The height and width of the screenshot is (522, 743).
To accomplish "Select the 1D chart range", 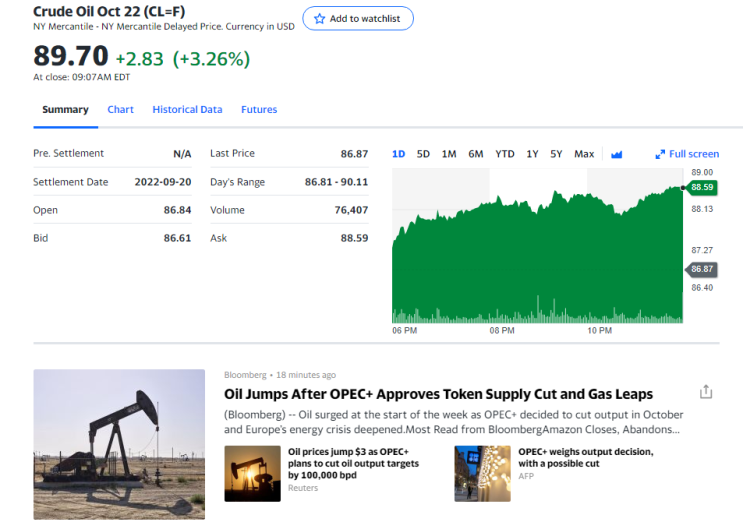I will [399, 154].
